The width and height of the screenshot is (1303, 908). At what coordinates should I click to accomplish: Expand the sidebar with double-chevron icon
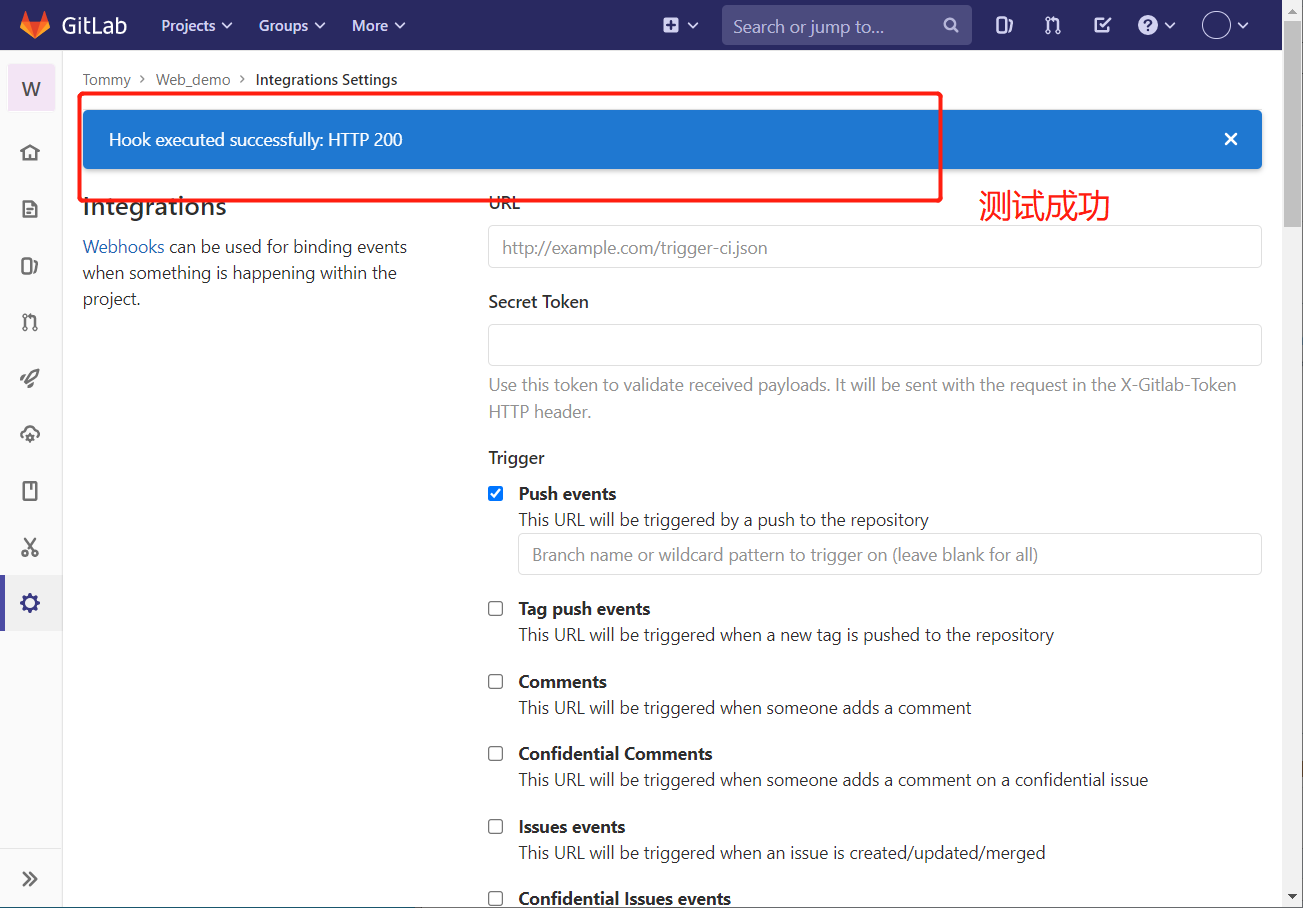(30, 879)
